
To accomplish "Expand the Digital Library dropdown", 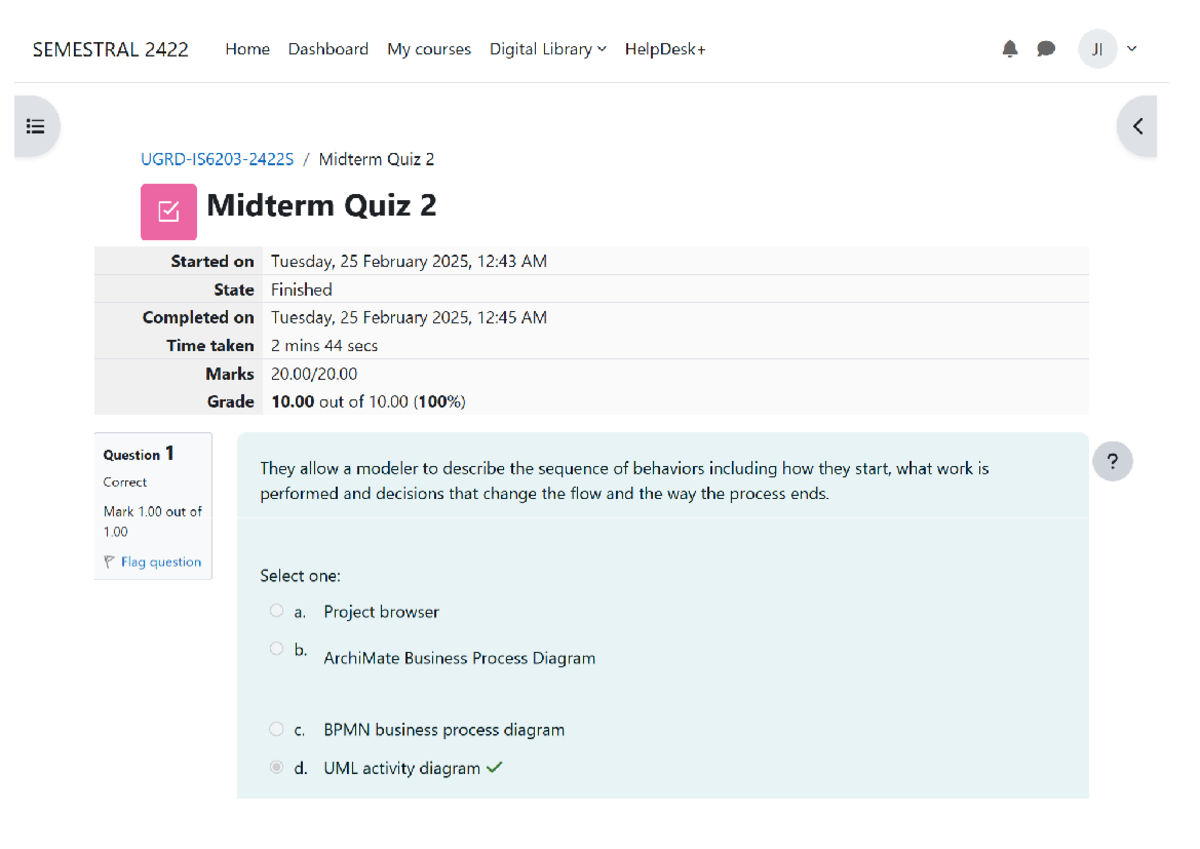I will tap(548, 49).
